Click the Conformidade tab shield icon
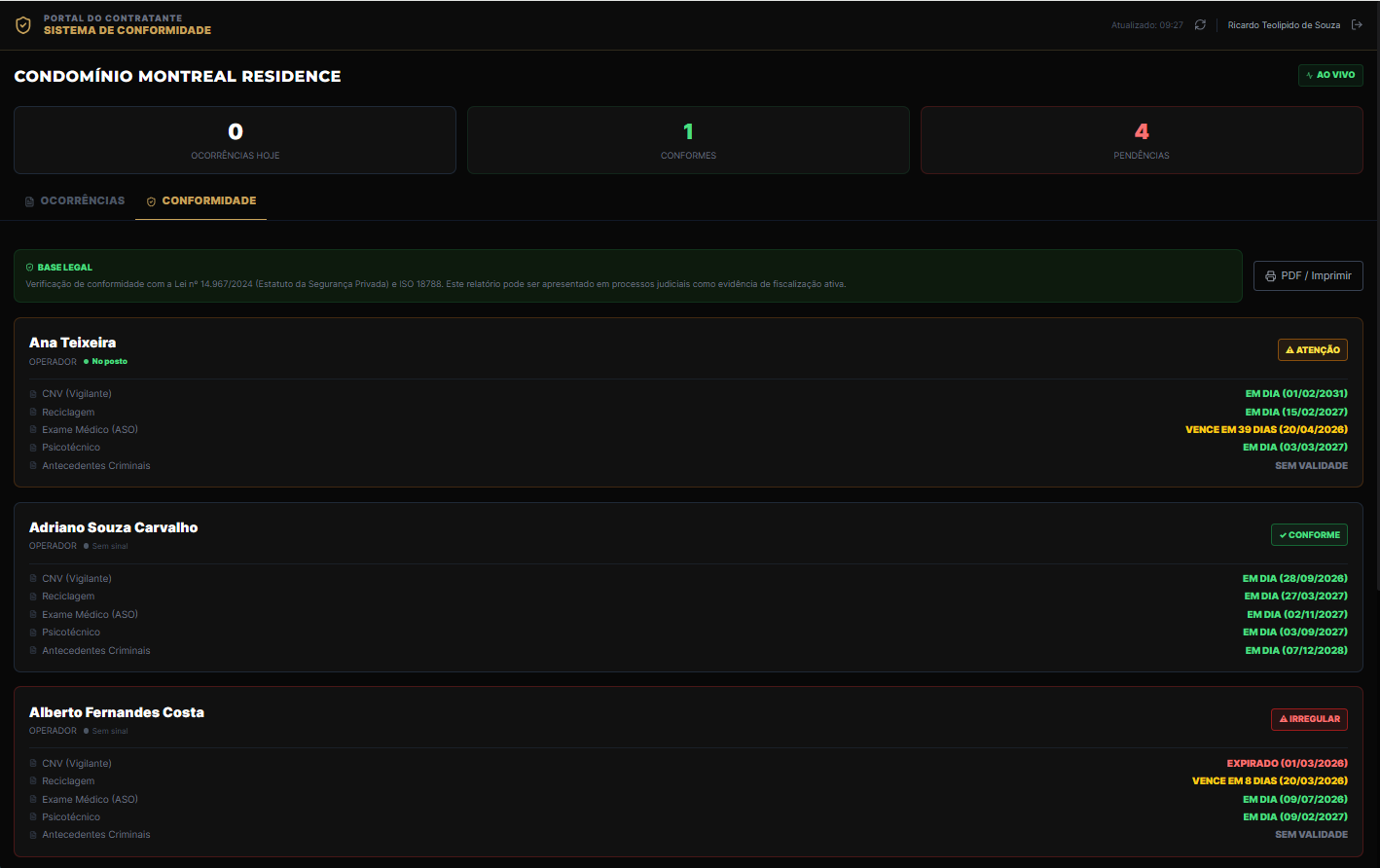1380x868 pixels. click(151, 201)
